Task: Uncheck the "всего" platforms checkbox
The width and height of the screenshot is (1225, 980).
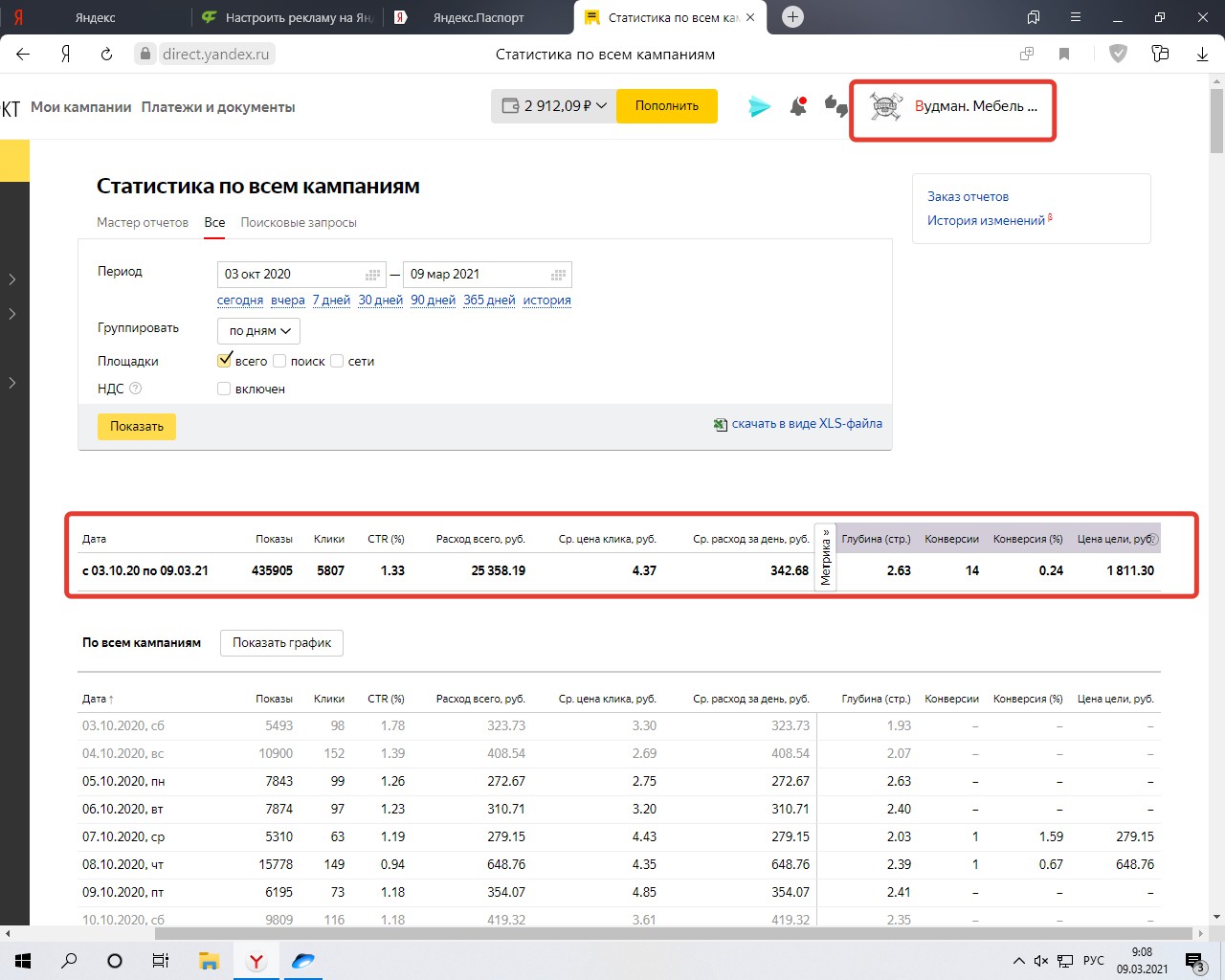Action: coord(225,361)
